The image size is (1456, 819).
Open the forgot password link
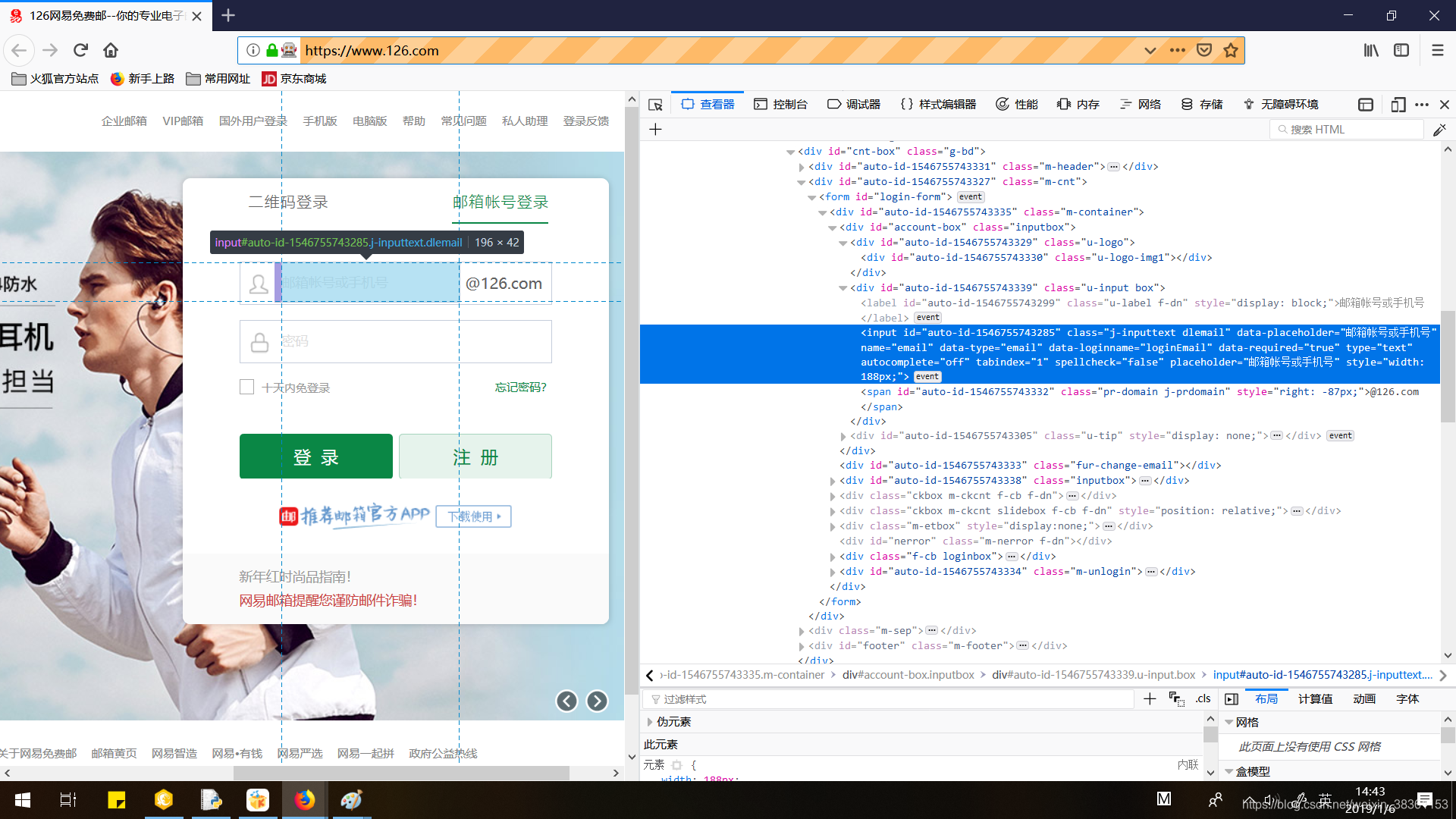521,388
